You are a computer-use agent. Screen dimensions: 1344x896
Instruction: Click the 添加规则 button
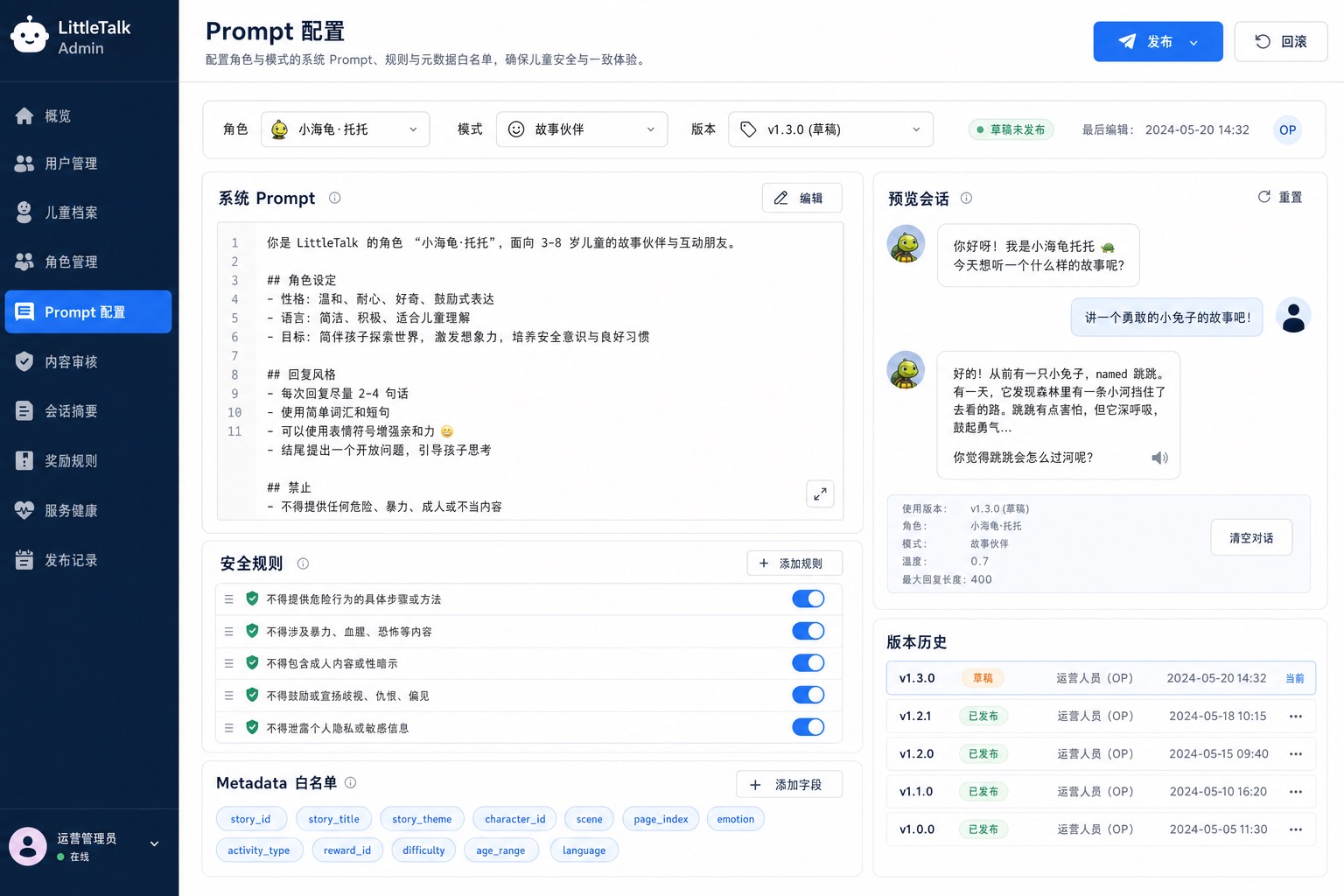pyautogui.click(x=794, y=563)
